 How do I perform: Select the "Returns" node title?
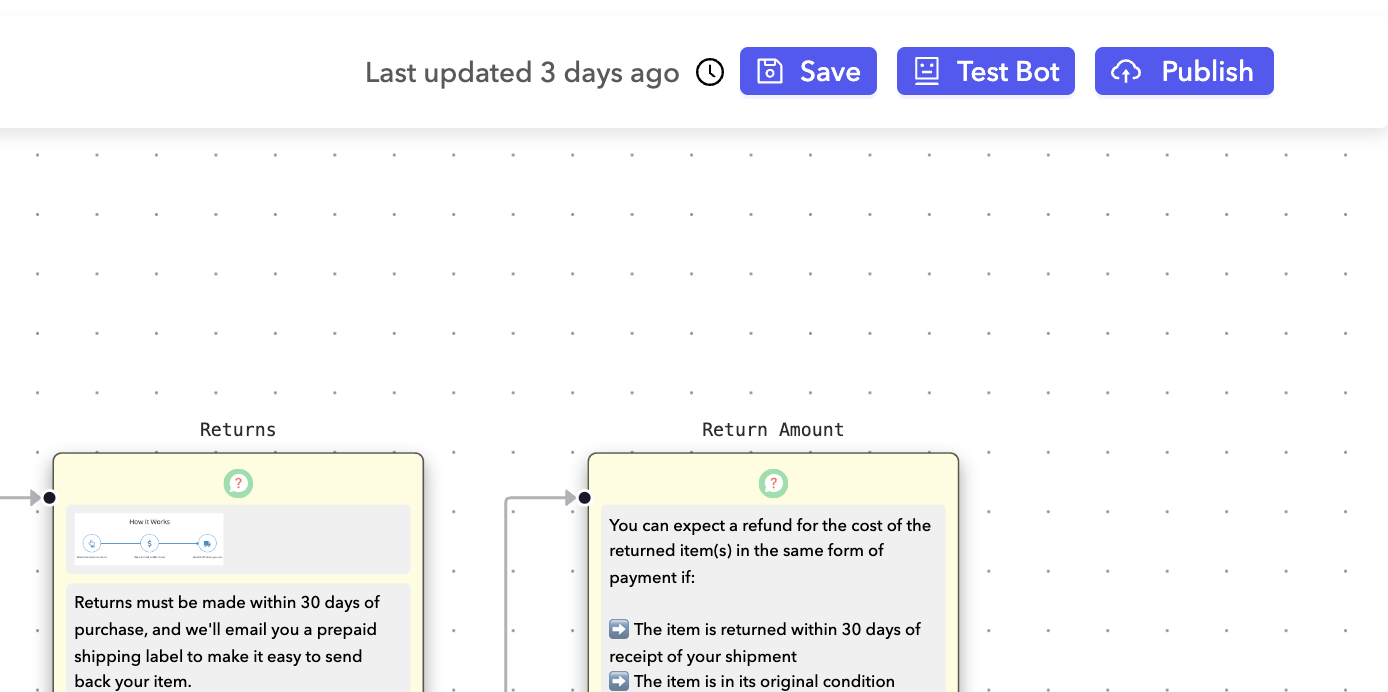[238, 430]
